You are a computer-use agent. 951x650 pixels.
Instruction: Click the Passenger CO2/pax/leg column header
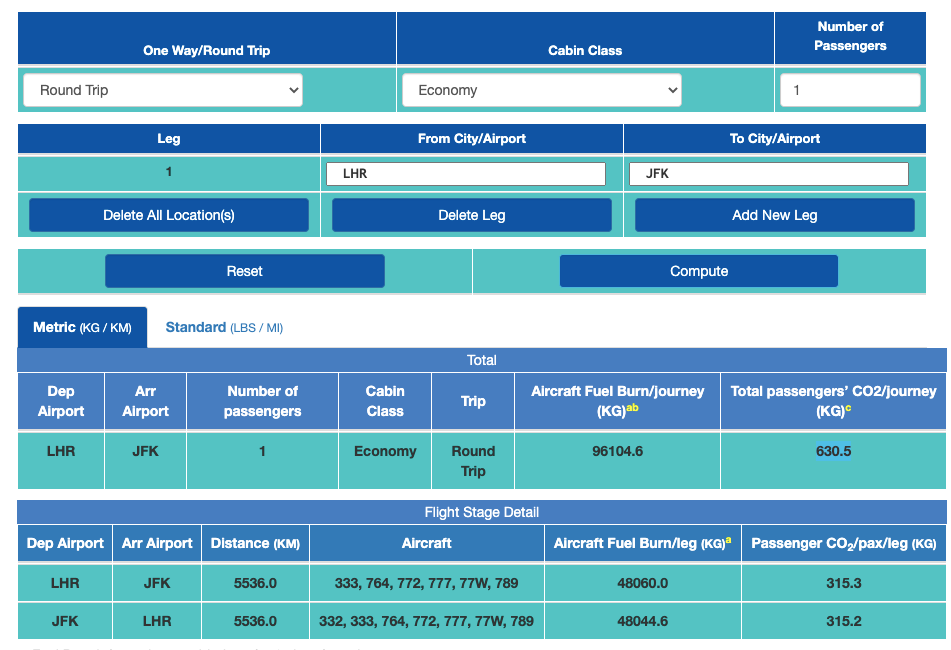844,543
